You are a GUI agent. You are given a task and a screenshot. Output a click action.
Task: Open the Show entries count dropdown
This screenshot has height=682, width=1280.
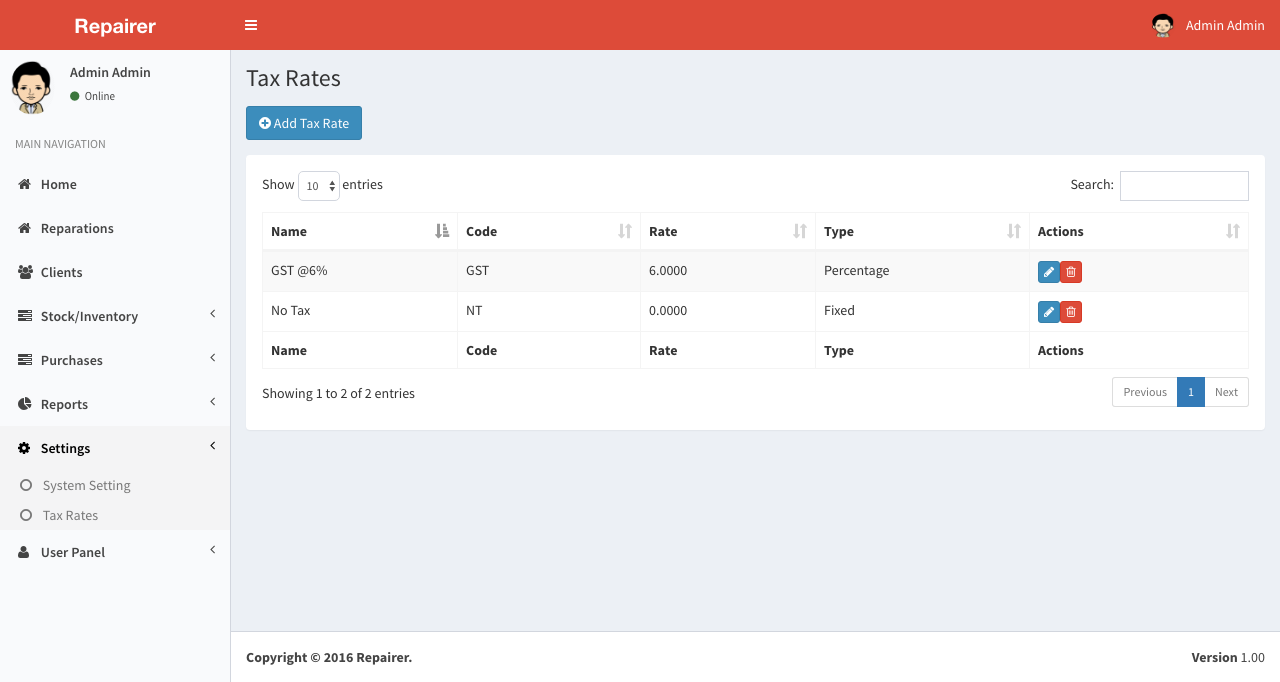319,186
